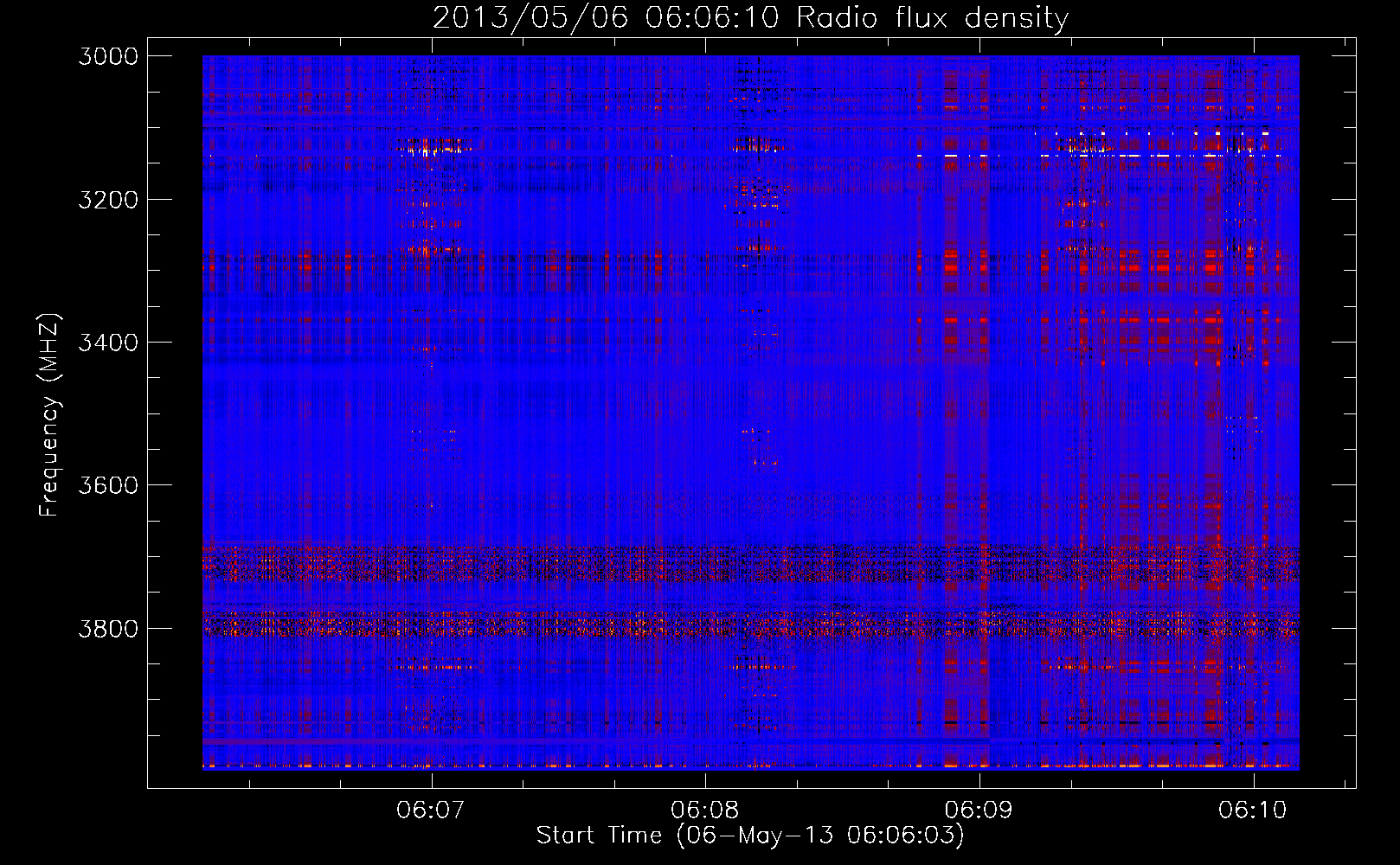Click the plot title 'Radio flux density'

click(x=933, y=18)
